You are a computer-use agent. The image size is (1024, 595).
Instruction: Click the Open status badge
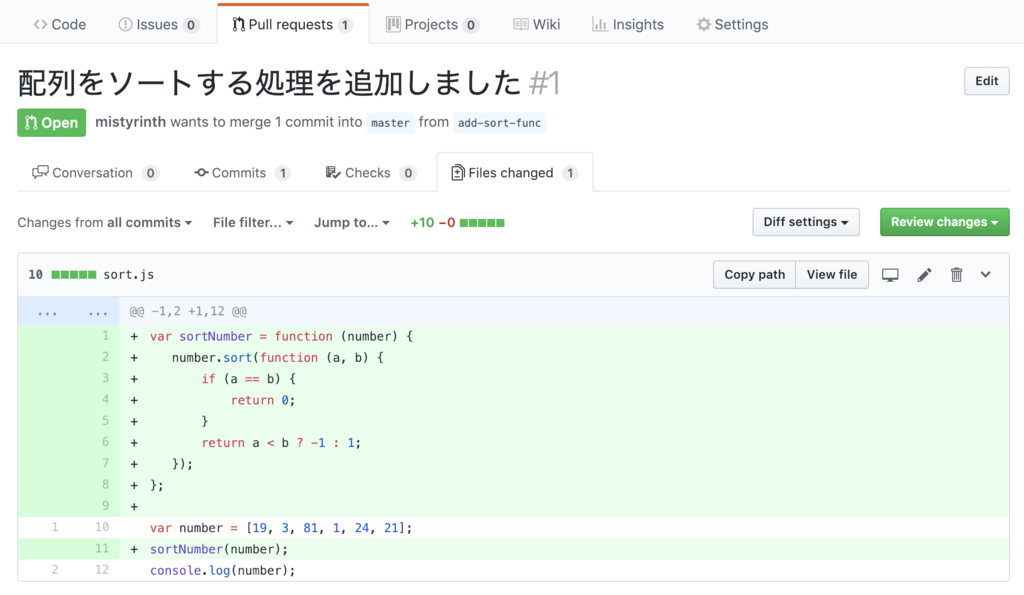[x=52, y=123]
